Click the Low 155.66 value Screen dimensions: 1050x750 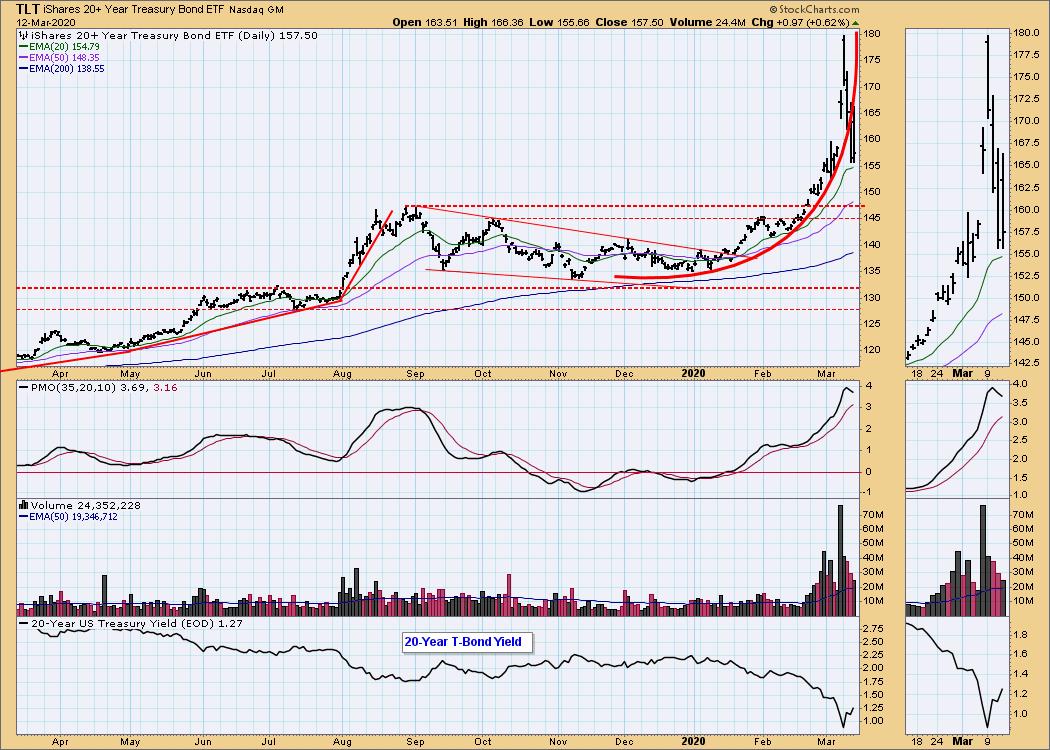click(x=559, y=22)
